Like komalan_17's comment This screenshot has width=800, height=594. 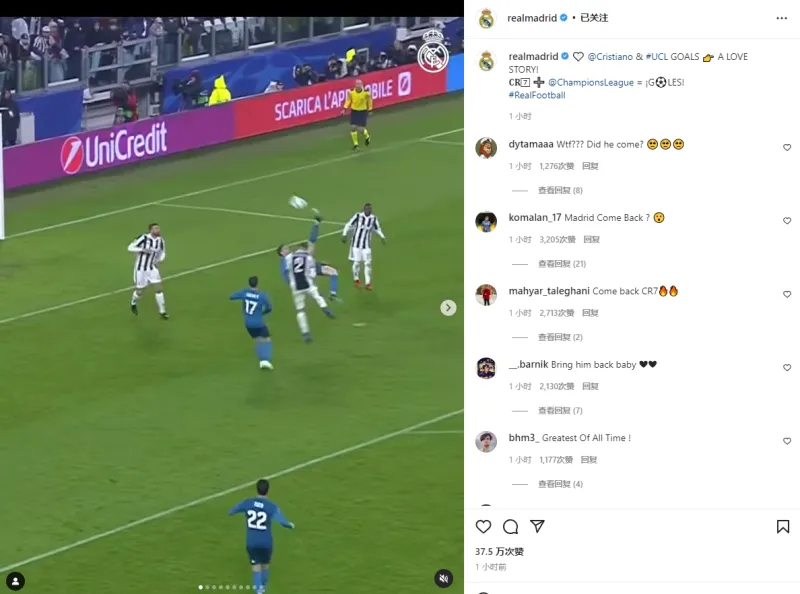787,221
